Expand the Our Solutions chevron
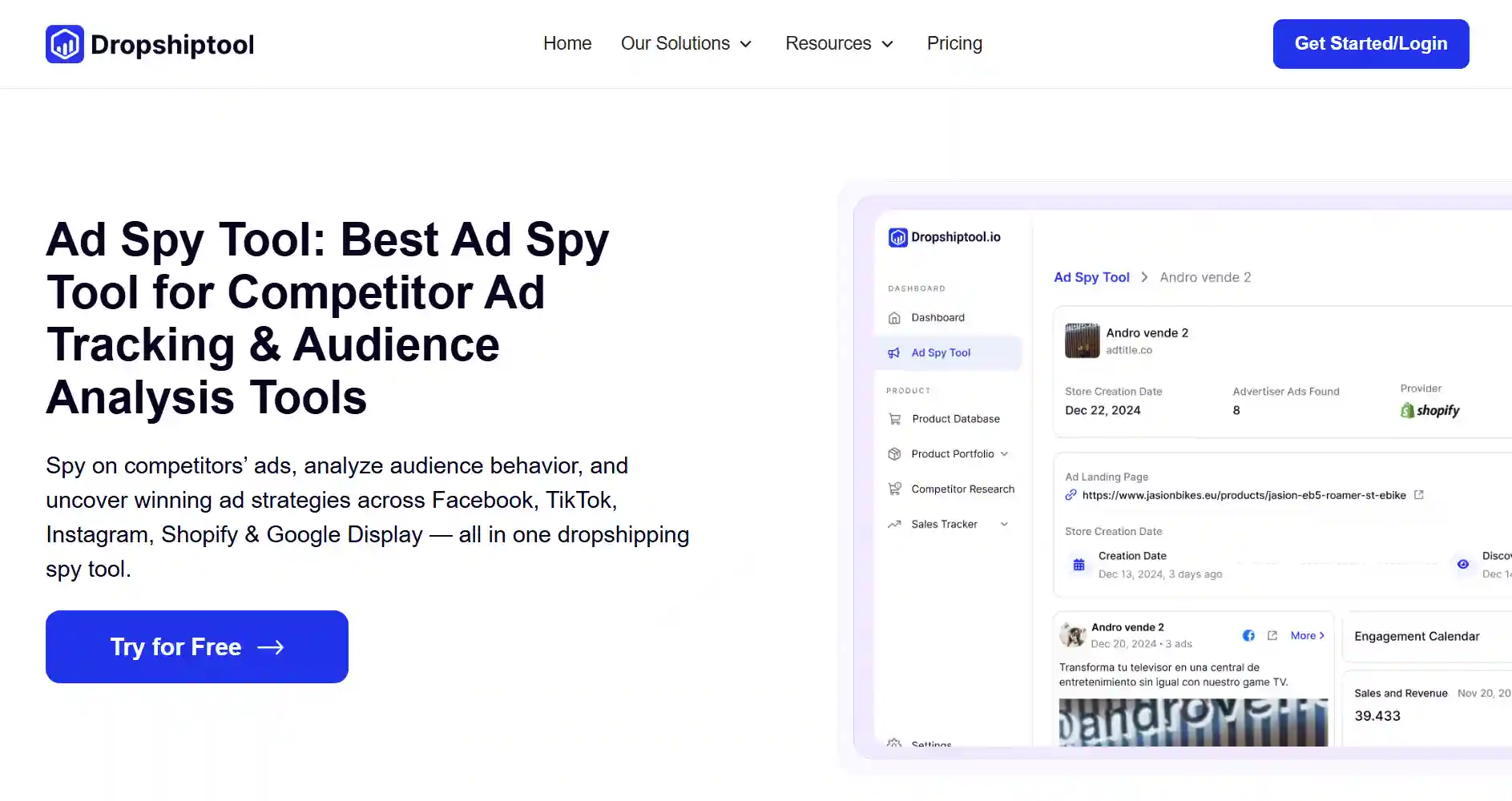 tap(746, 44)
